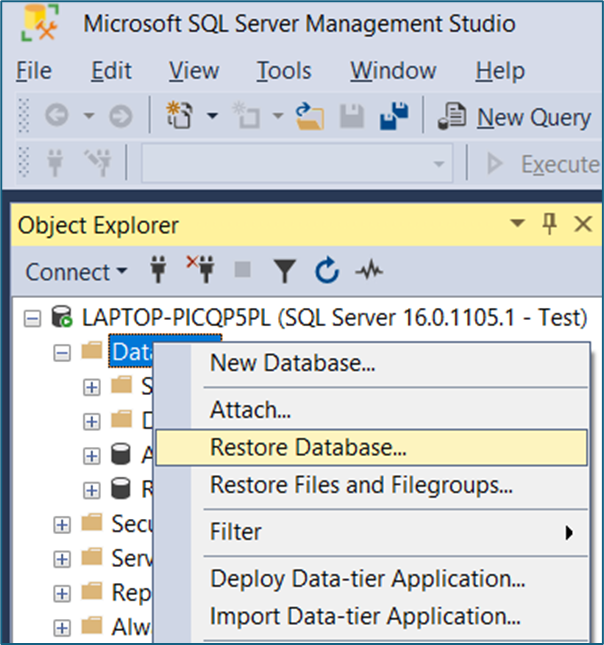Choose Restore Database... from context menu

point(372,448)
